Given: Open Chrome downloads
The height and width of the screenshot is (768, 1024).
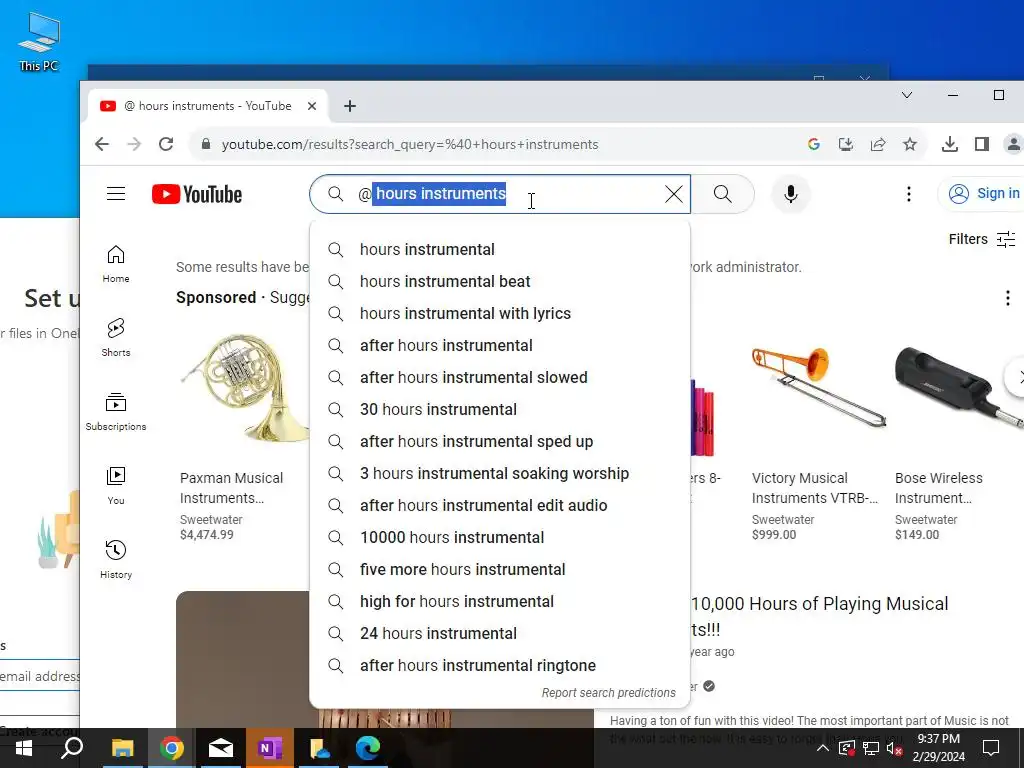Looking at the screenshot, I should tap(950, 144).
